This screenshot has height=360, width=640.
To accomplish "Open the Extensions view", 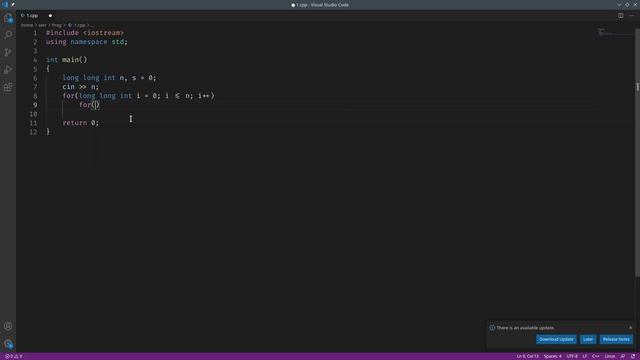I will coord(8,87).
